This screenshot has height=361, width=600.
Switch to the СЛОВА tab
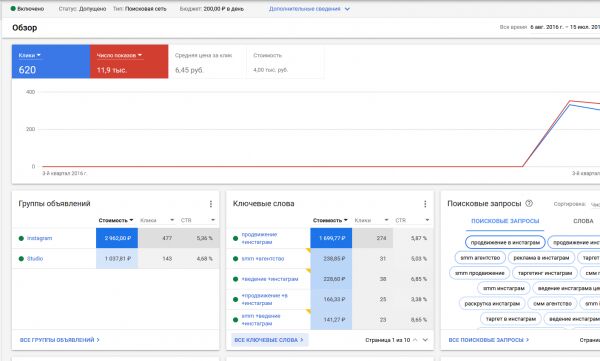click(583, 221)
